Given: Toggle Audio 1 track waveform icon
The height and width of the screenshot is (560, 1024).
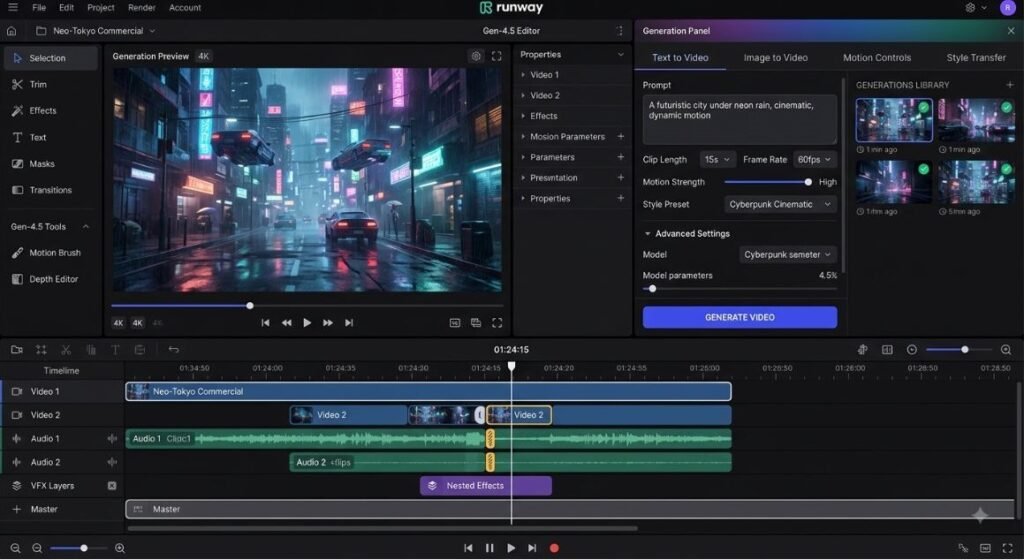Looking at the screenshot, I should tap(112, 439).
